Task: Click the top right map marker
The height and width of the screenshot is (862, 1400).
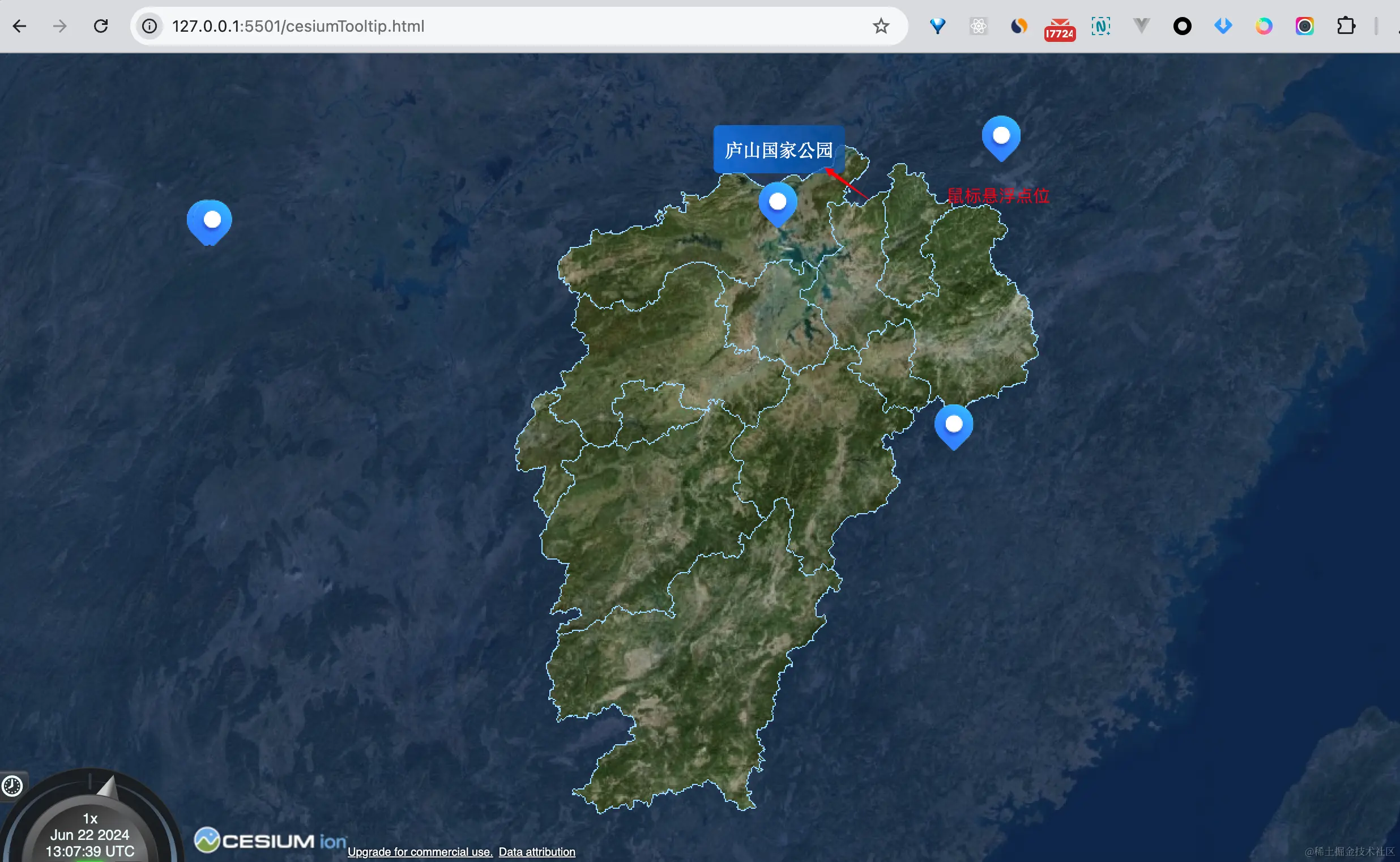Action: click(1001, 137)
